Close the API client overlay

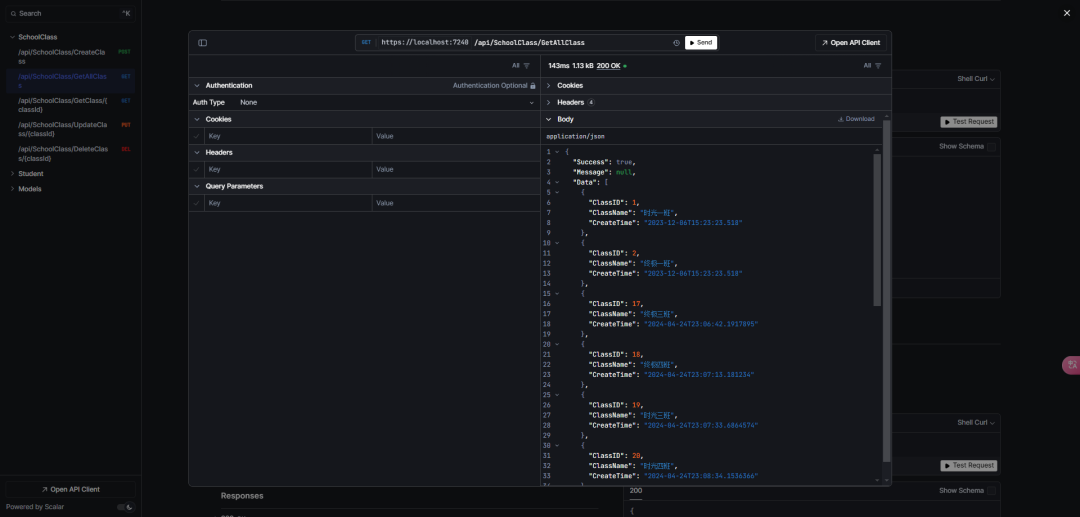[x=1067, y=13]
